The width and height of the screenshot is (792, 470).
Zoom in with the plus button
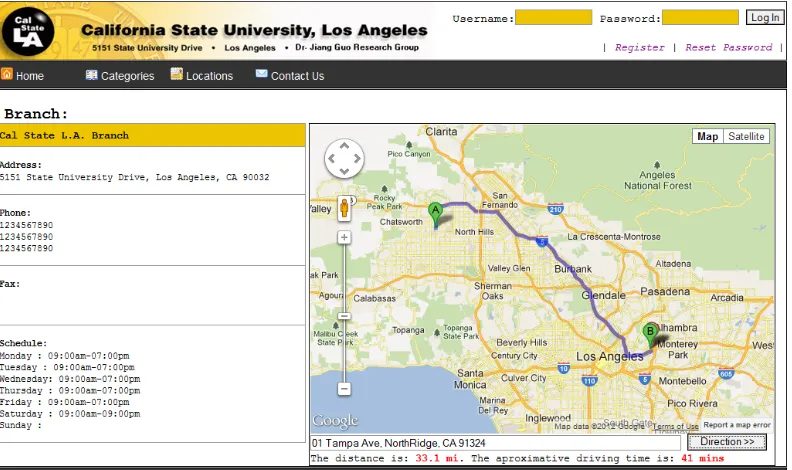click(344, 237)
